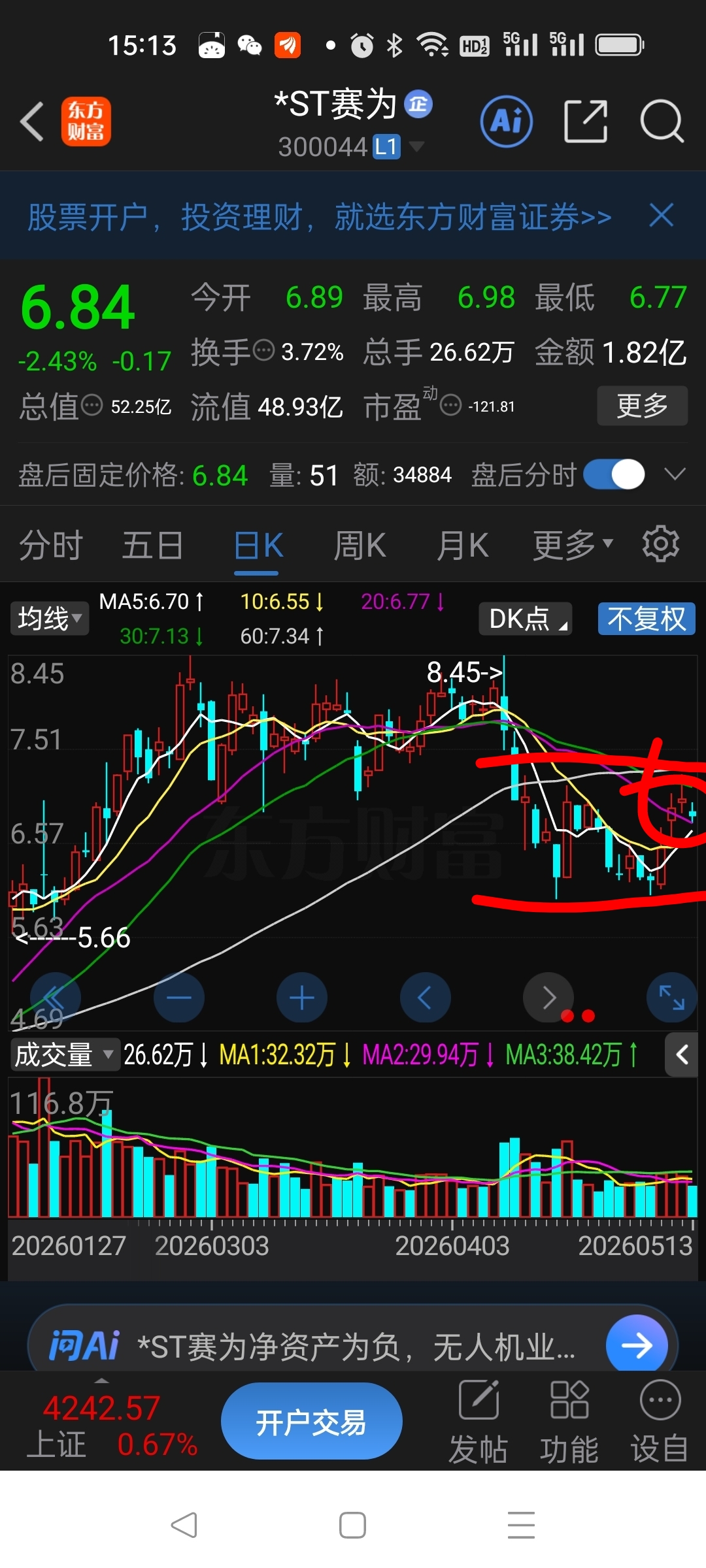Tap the 问AI question bar
The image size is (706, 1568).
point(353,1345)
